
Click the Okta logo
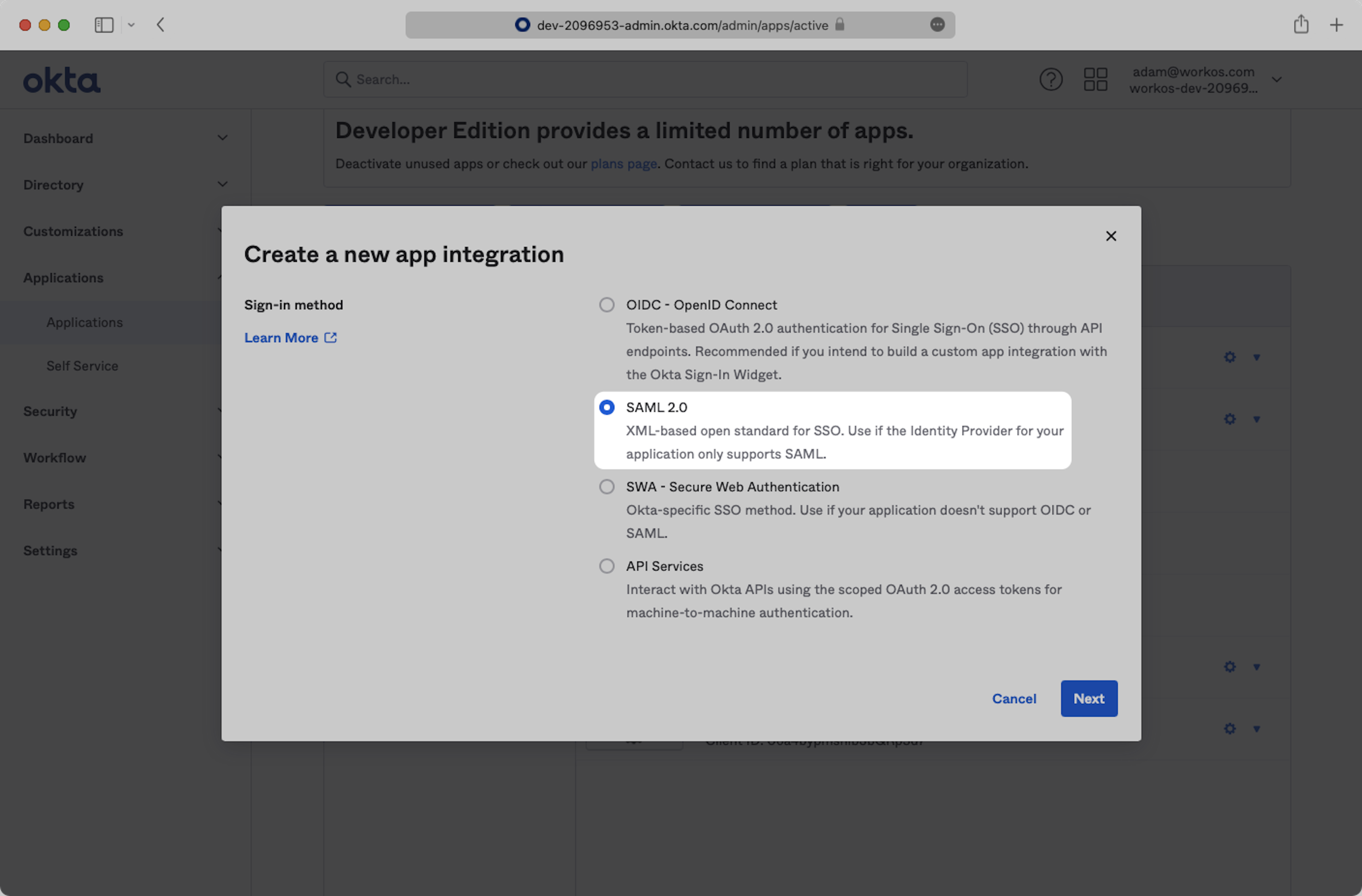tap(62, 80)
